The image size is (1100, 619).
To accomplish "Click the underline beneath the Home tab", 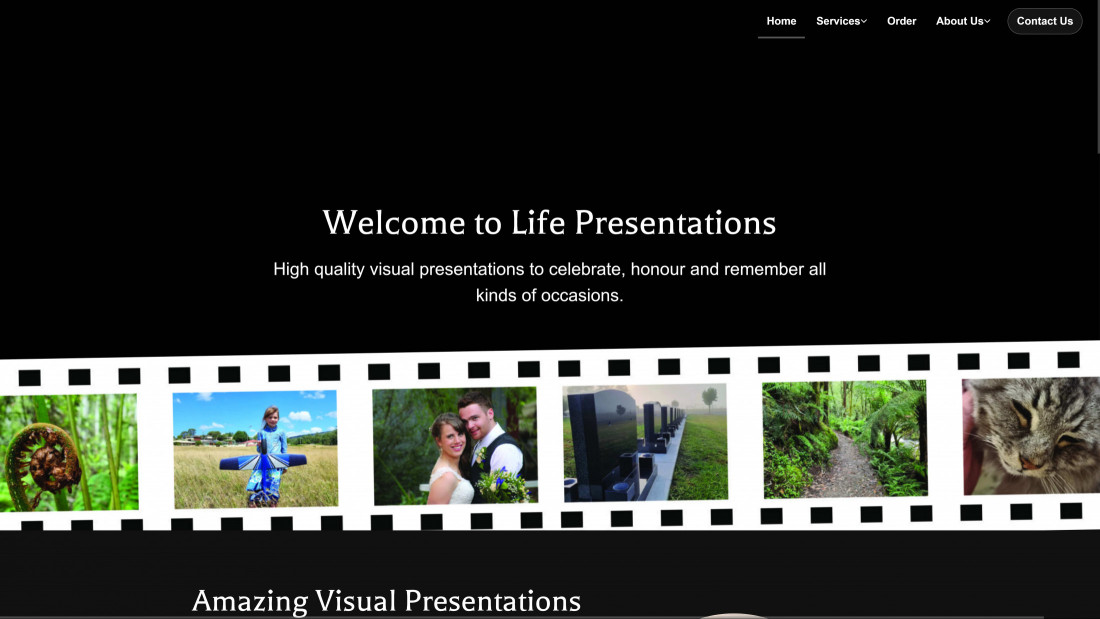I will 781,38.
